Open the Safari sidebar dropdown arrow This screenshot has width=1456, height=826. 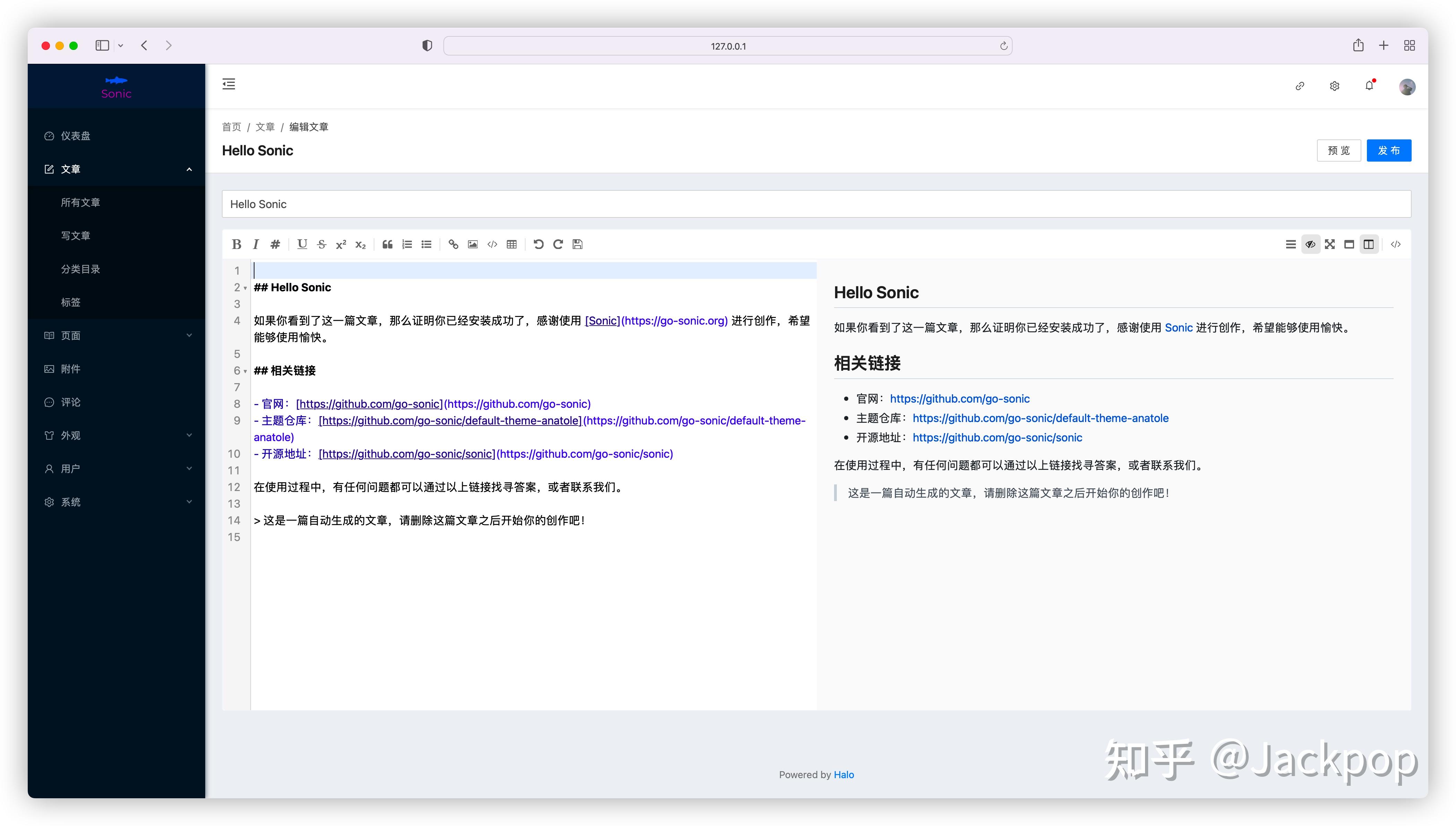[121, 45]
